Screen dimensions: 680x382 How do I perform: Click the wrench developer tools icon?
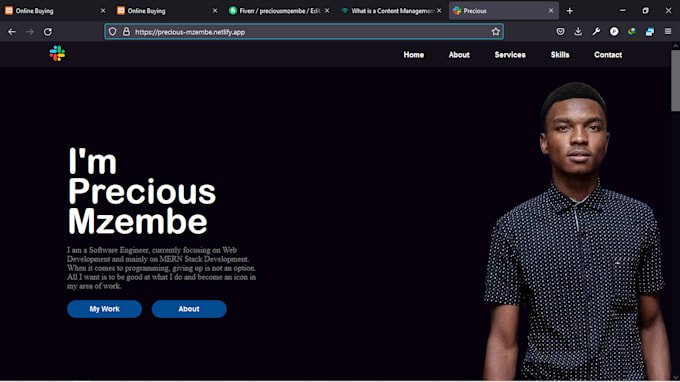596,31
